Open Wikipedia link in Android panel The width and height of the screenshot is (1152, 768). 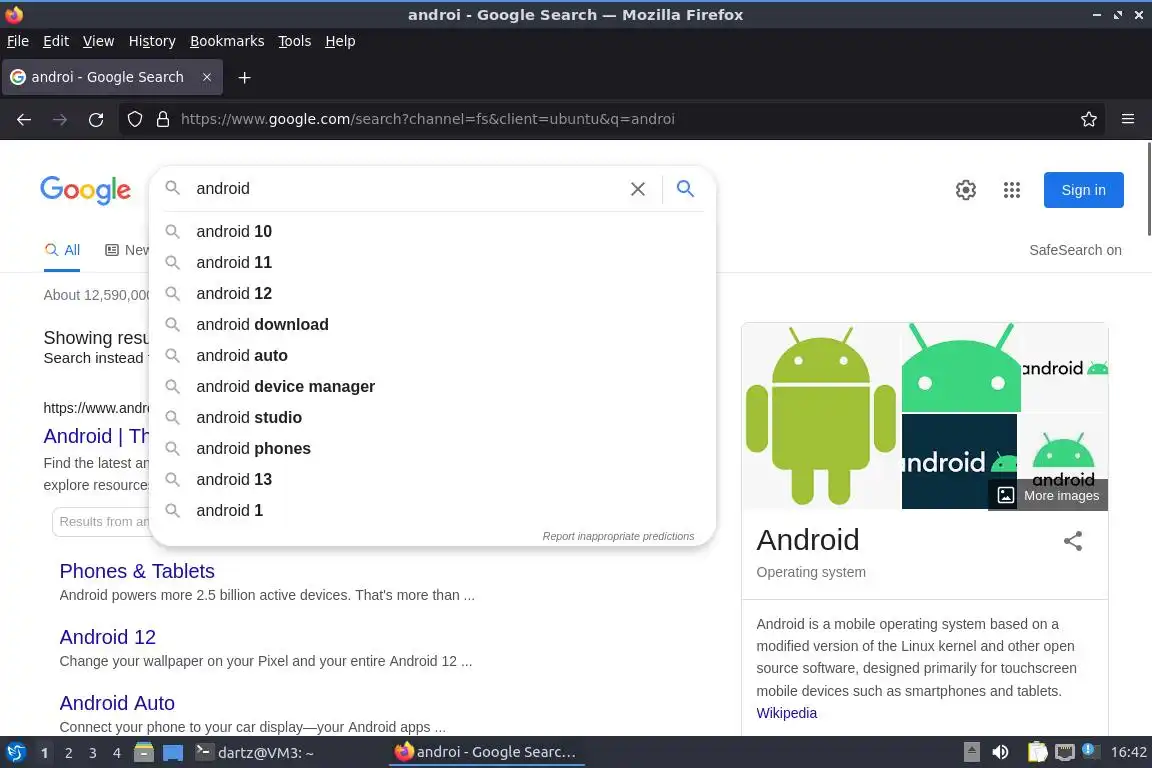786,713
